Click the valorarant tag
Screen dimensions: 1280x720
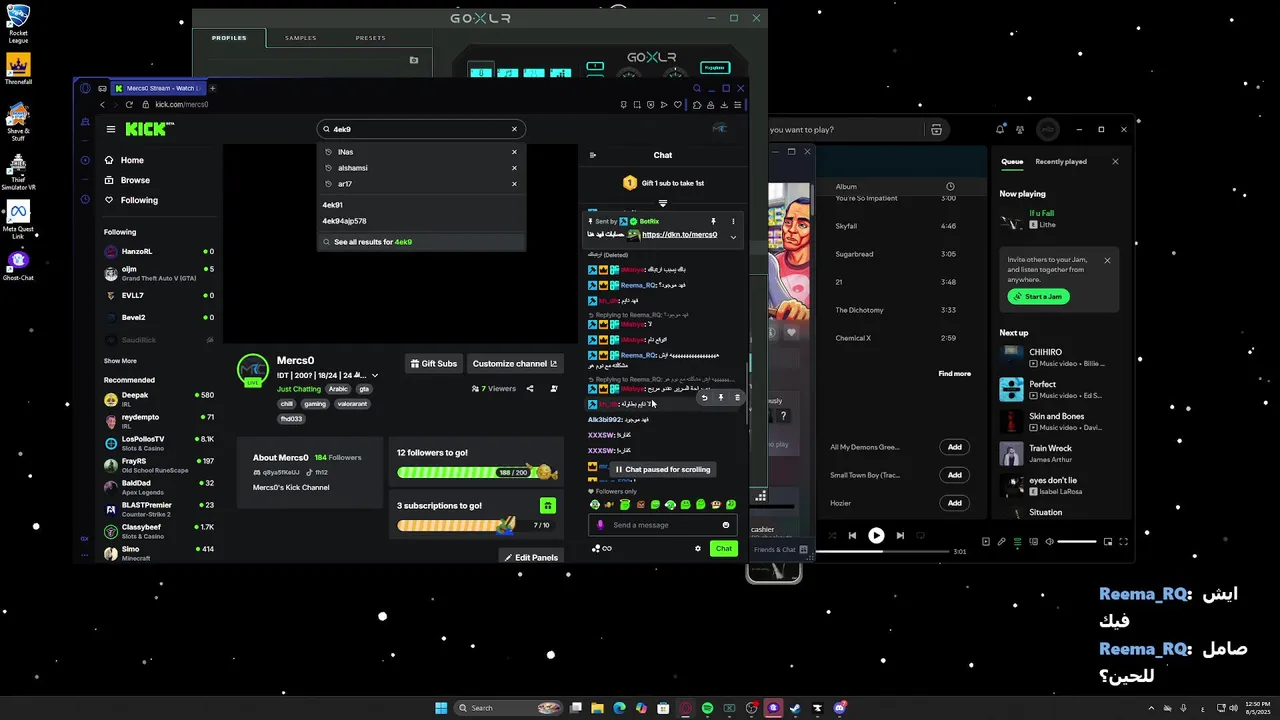coord(352,404)
